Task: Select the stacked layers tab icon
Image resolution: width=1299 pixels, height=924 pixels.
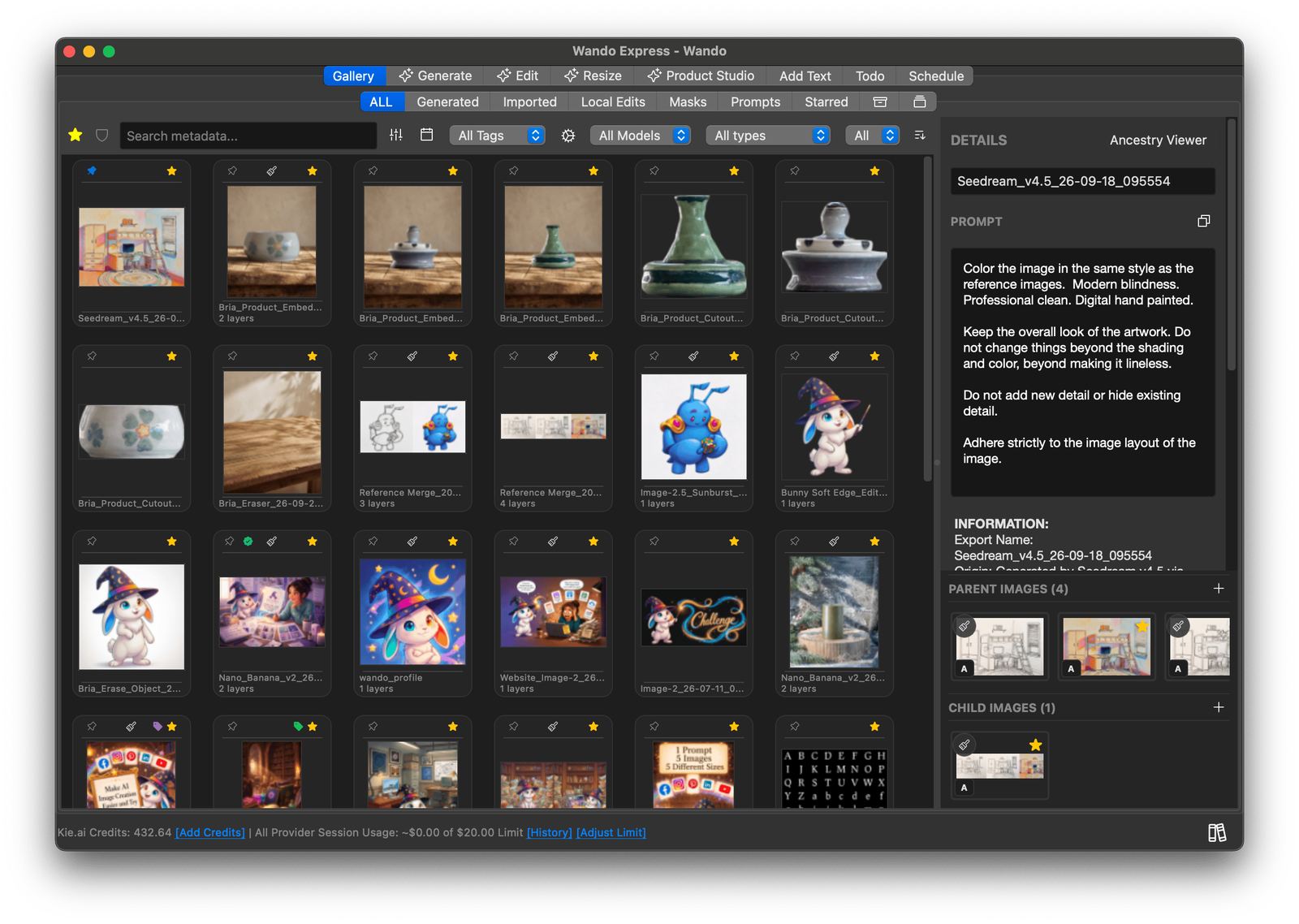Action: [920, 101]
